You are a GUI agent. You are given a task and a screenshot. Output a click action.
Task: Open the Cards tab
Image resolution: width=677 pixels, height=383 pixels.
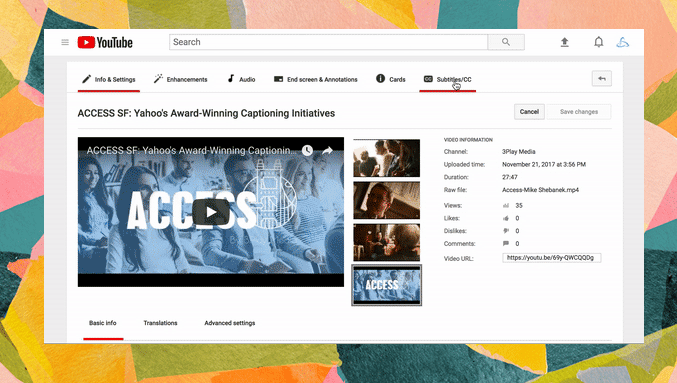coord(391,79)
